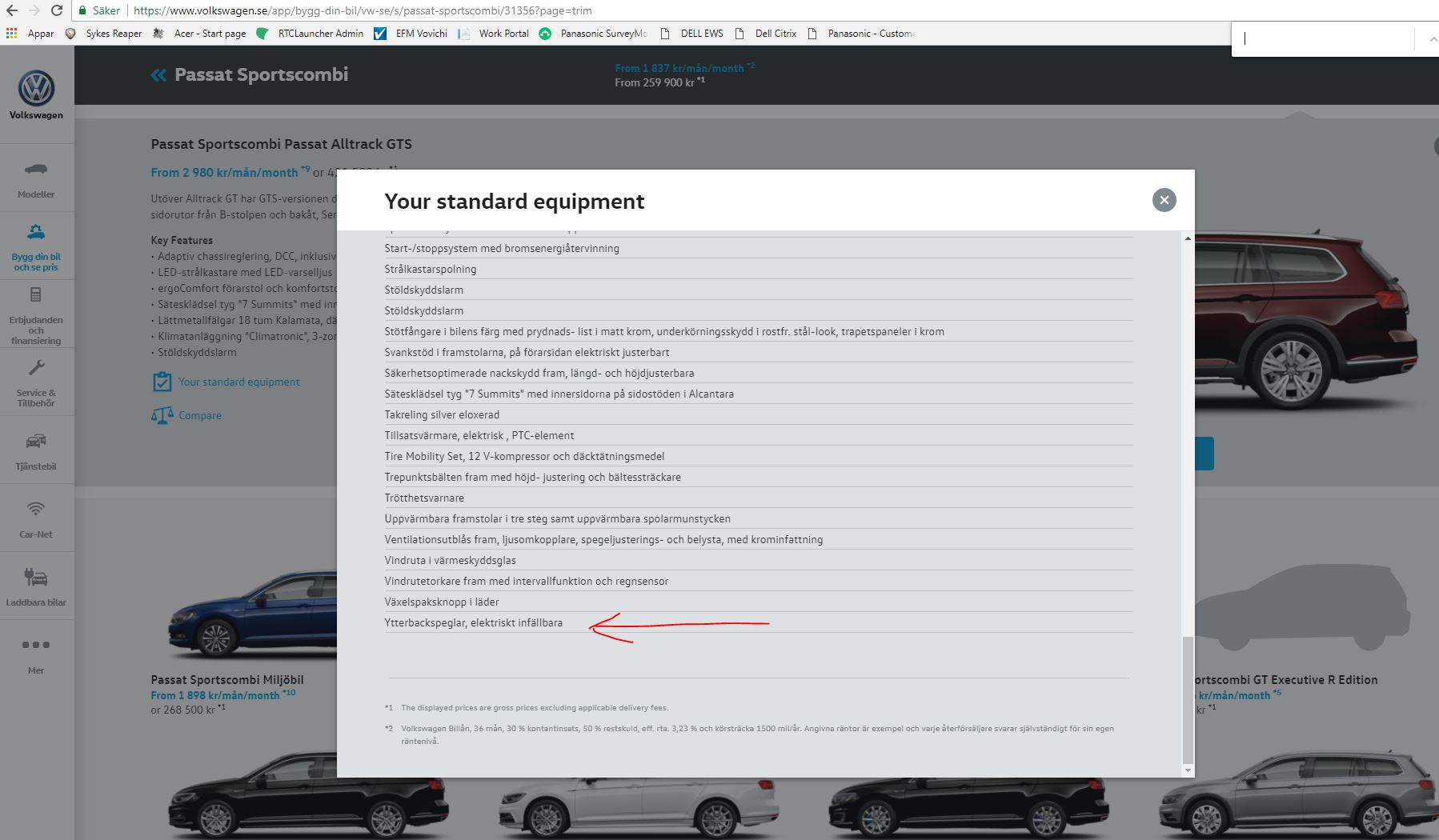Image resolution: width=1439 pixels, height=840 pixels.
Task: Open the Work Portal bookmark
Action: (x=494, y=34)
